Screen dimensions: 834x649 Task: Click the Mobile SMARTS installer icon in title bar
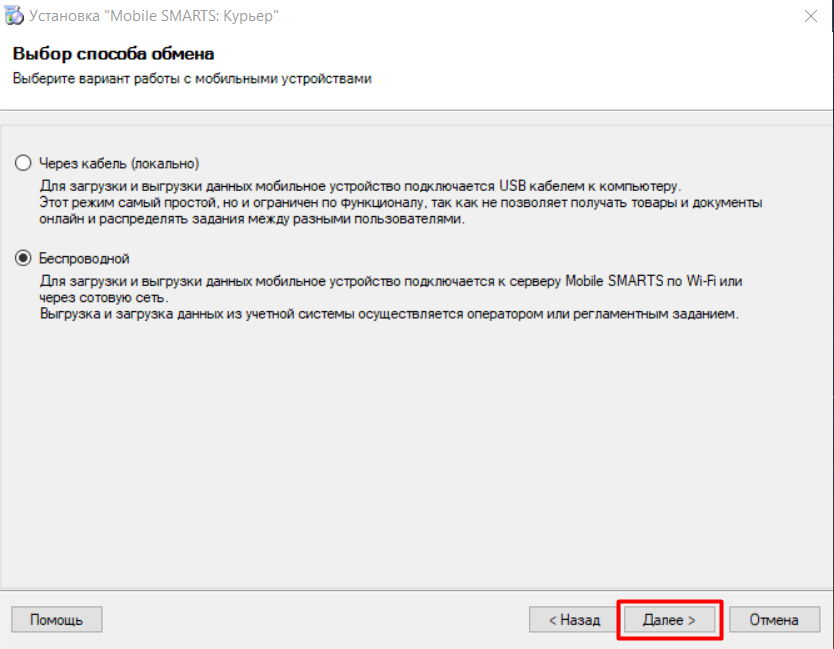point(14,16)
